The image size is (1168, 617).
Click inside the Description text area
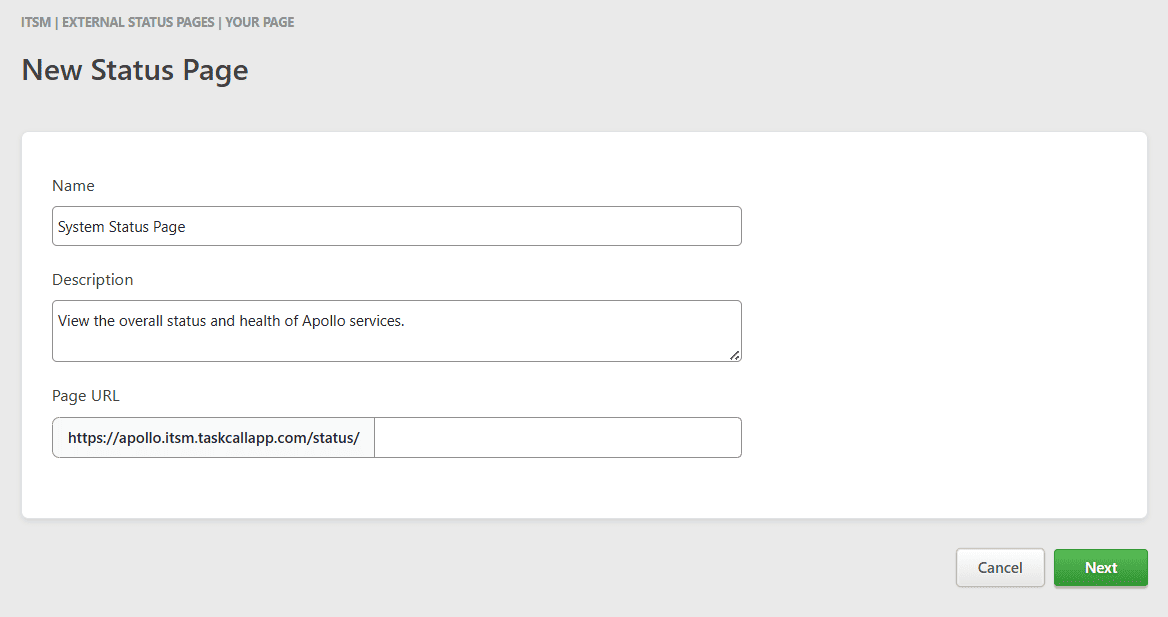(x=396, y=342)
